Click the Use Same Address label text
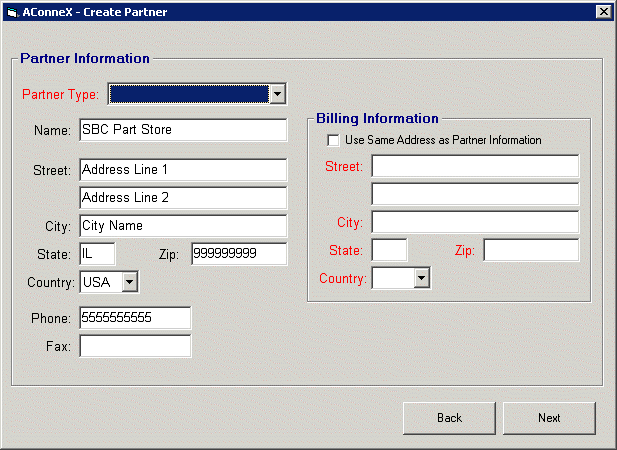 443,140
